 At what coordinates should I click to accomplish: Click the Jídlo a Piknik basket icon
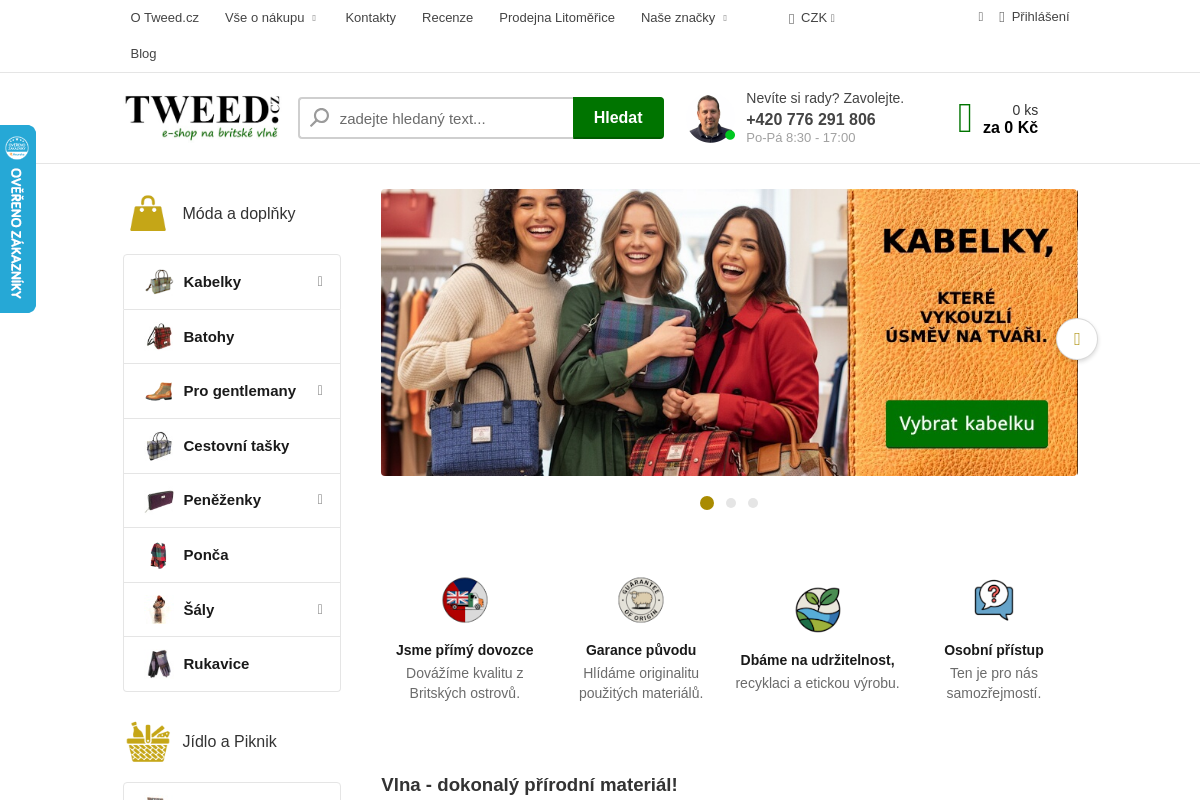[148, 742]
